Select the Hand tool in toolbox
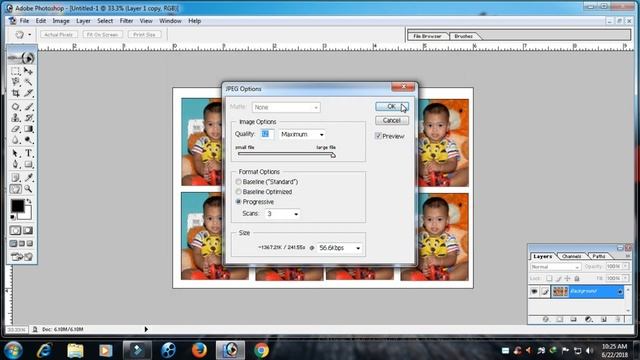The height and width of the screenshot is (360, 640). (16, 189)
